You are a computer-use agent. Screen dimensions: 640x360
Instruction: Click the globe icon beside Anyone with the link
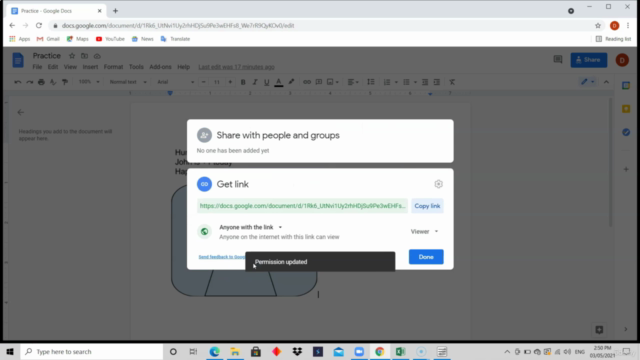click(x=204, y=231)
